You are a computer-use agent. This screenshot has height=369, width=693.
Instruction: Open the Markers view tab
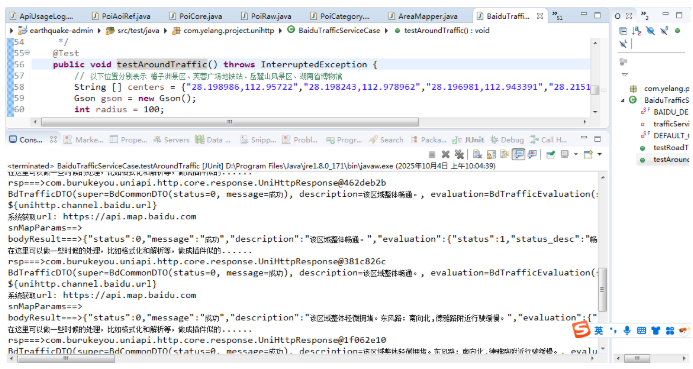(84, 140)
